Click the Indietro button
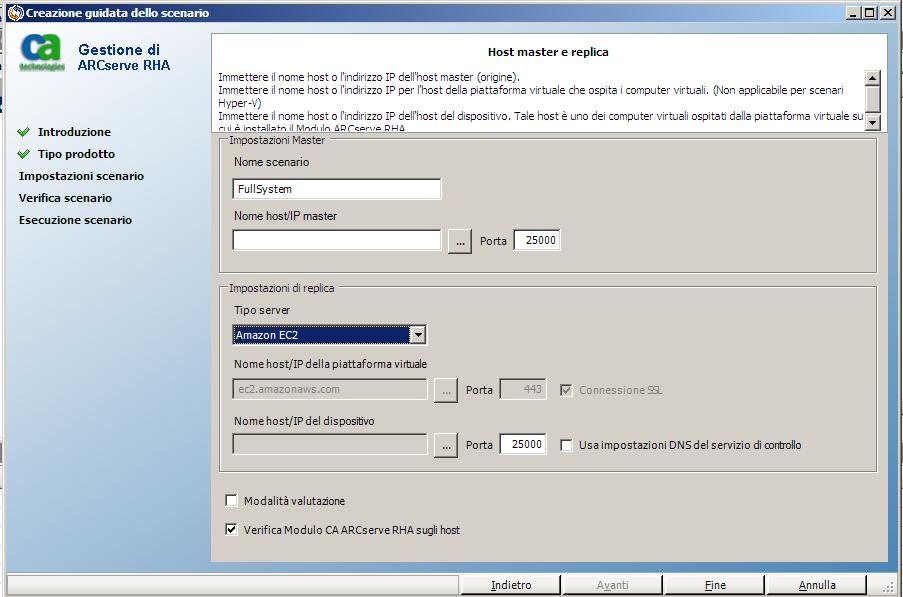This screenshot has height=597, width=903. coord(513,584)
